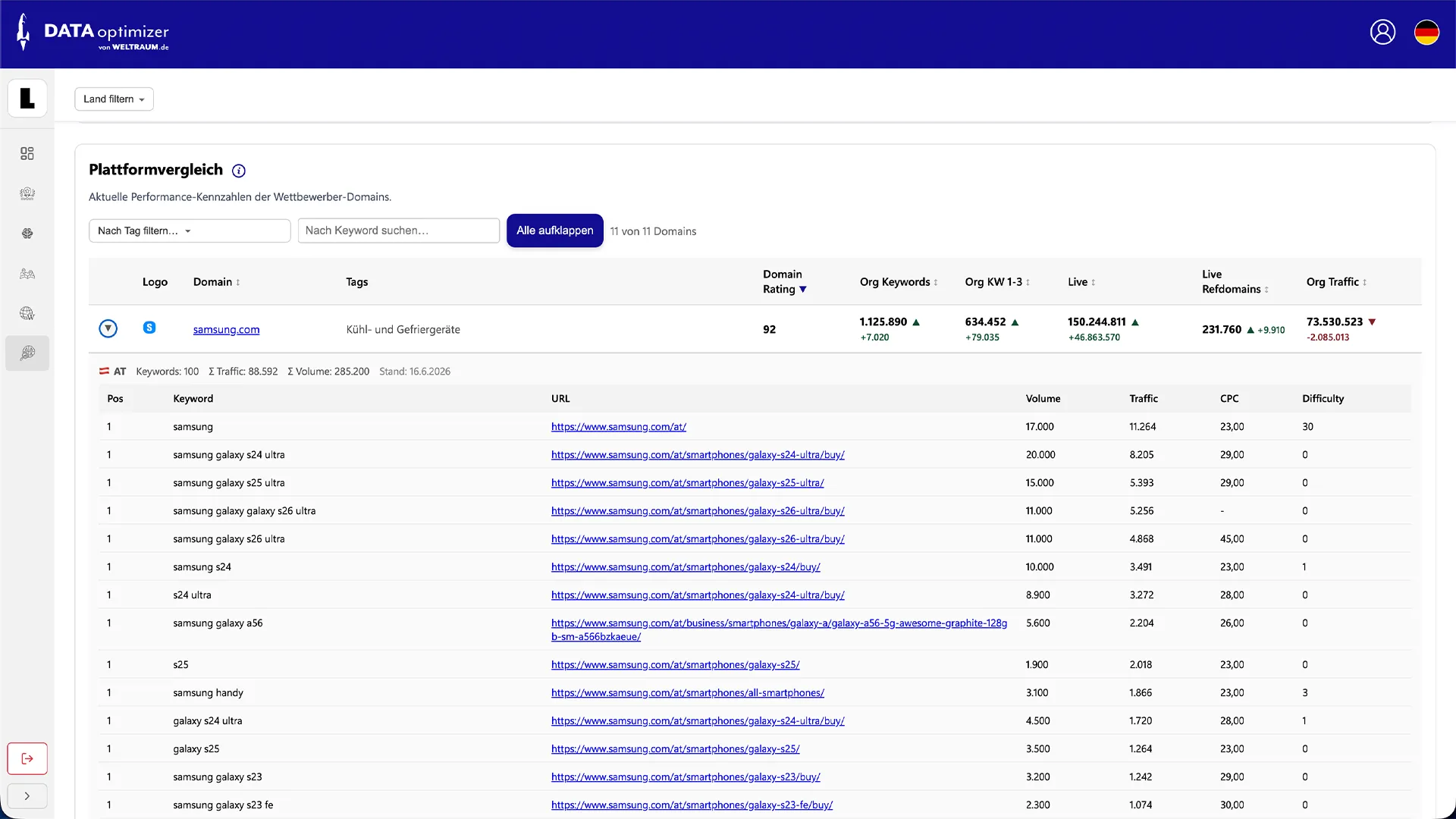The width and height of the screenshot is (1456, 819).
Task: Click the Tags column header
Action: pos(357,282)
